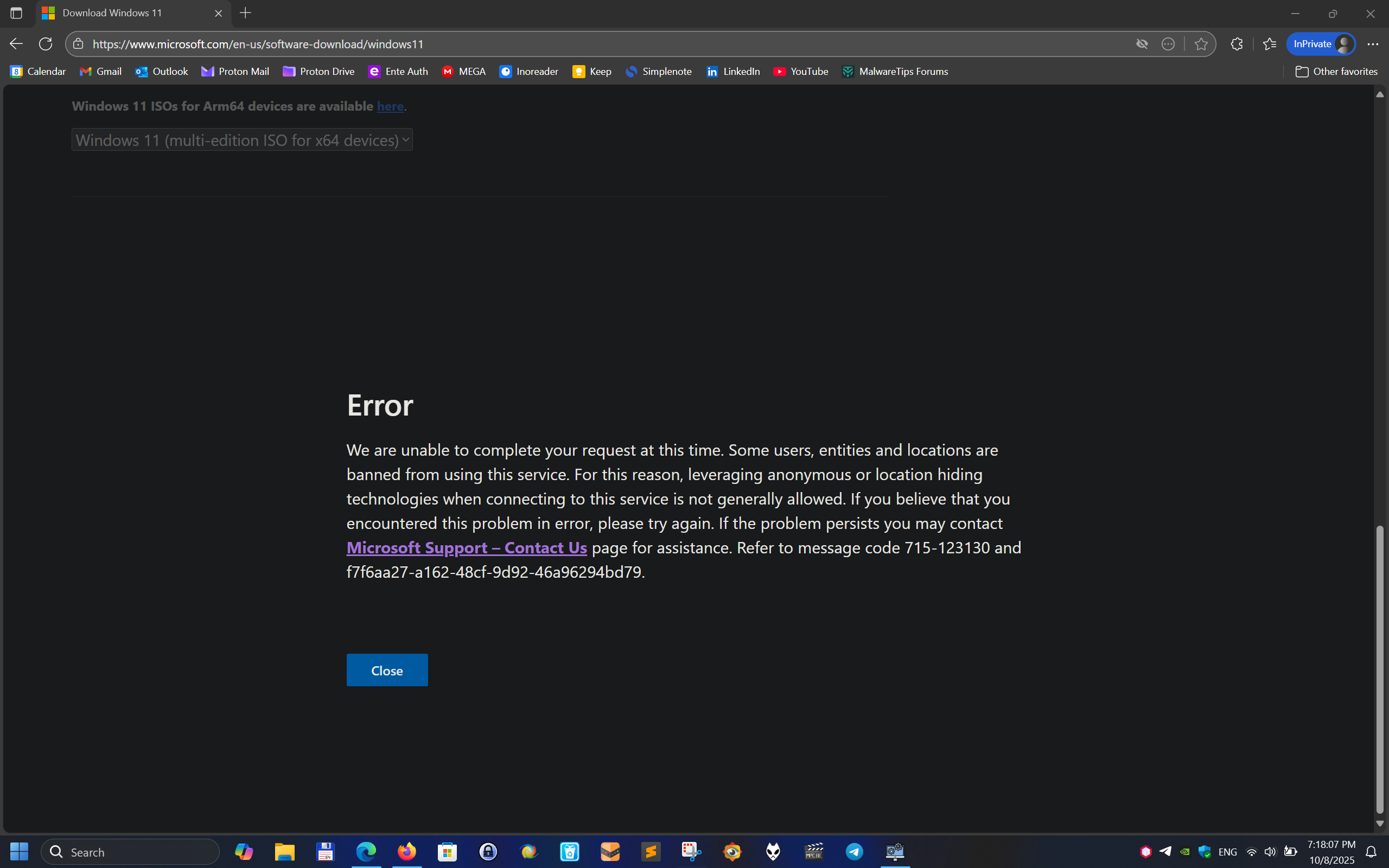Click the tracking prevention eye icon
Screen dimensions: 1389x868
coord(1142,43)
